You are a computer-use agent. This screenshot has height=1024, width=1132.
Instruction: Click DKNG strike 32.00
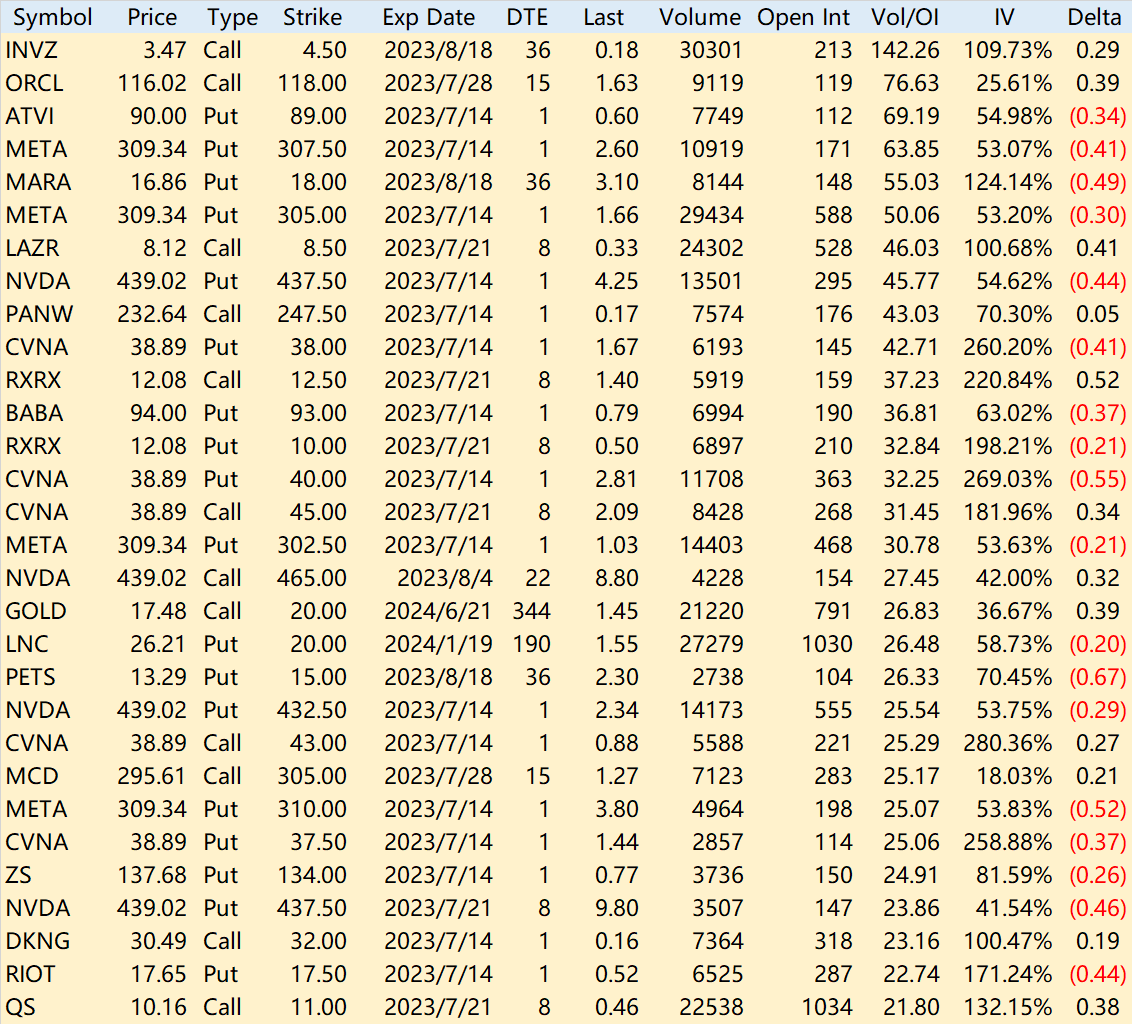click(x=318, y=941)
